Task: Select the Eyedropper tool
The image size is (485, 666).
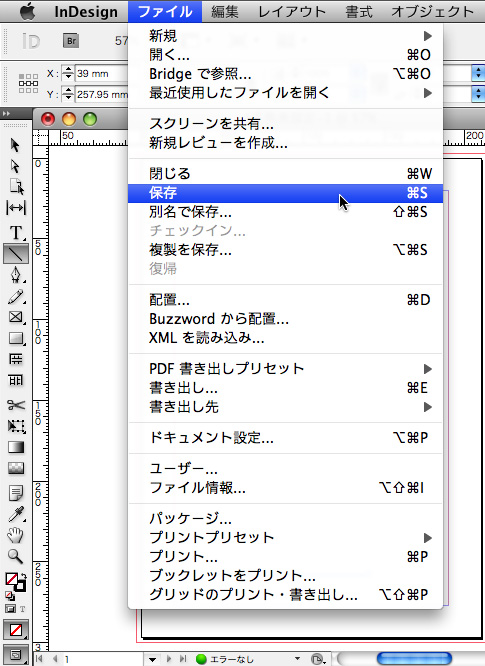Action: [x=16, y=514]
